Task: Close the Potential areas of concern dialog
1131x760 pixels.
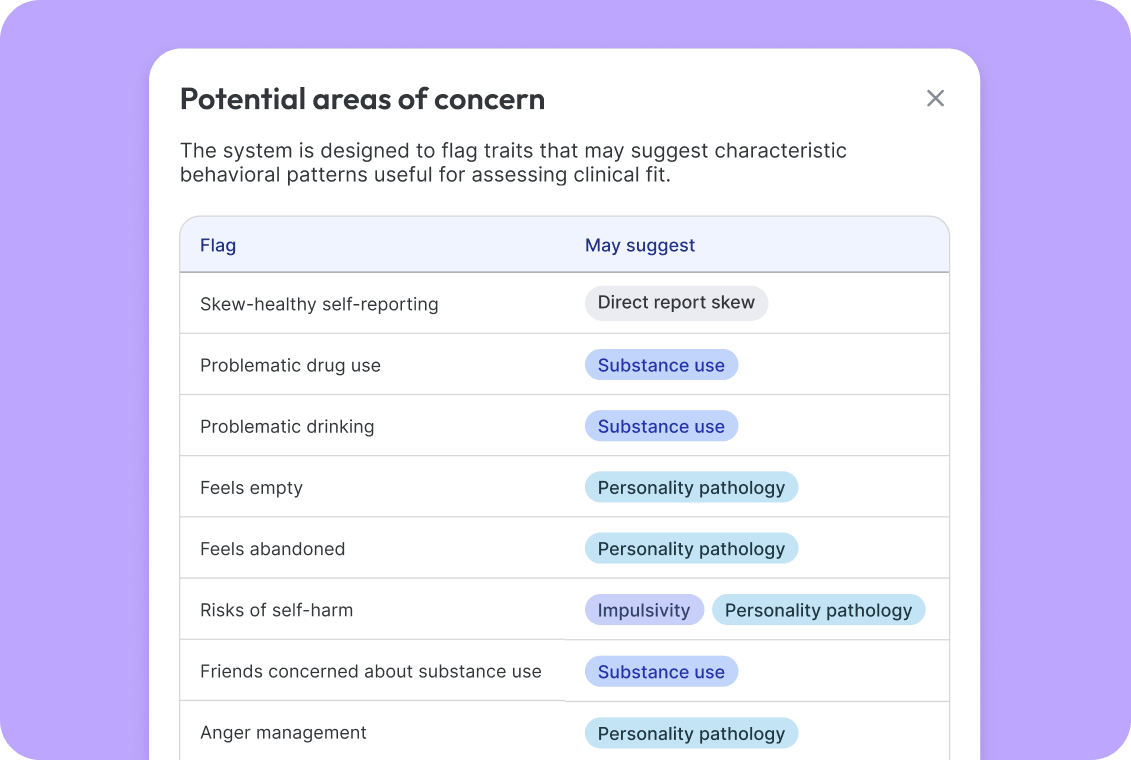Action: coord(935,98)
